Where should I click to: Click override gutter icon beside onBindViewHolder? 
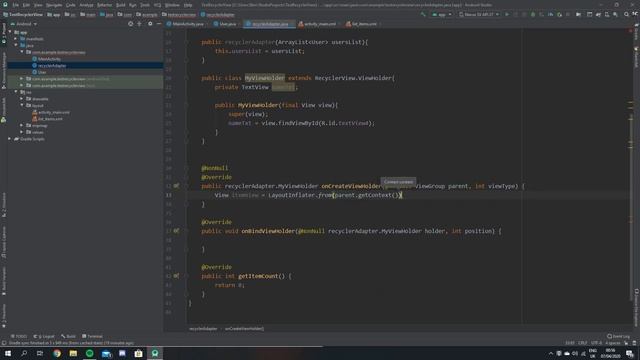tap(176, 231)
